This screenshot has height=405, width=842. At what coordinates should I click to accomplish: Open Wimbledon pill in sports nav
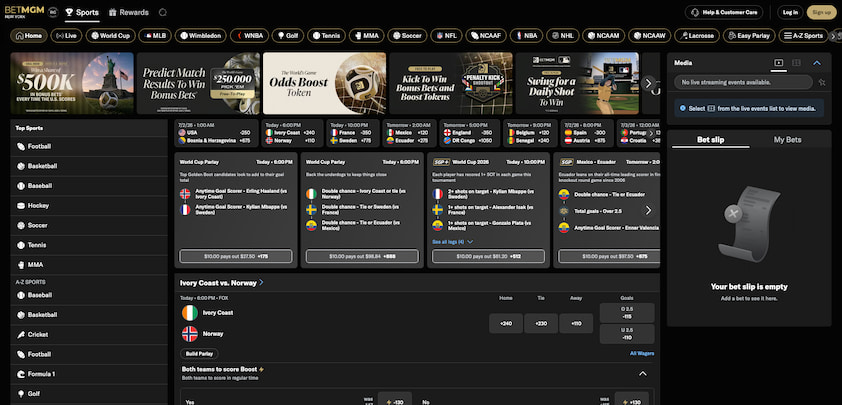click(200, 36)
